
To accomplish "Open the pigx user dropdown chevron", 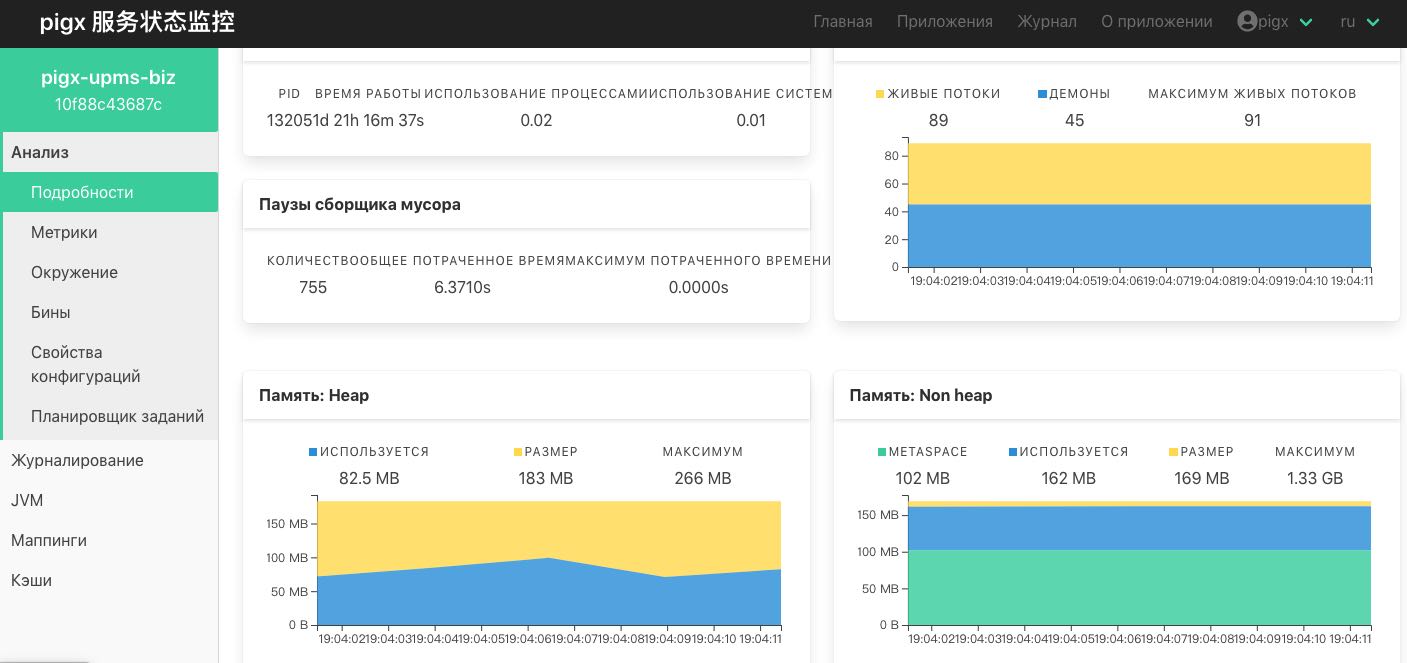I will tap(1306, 22).
